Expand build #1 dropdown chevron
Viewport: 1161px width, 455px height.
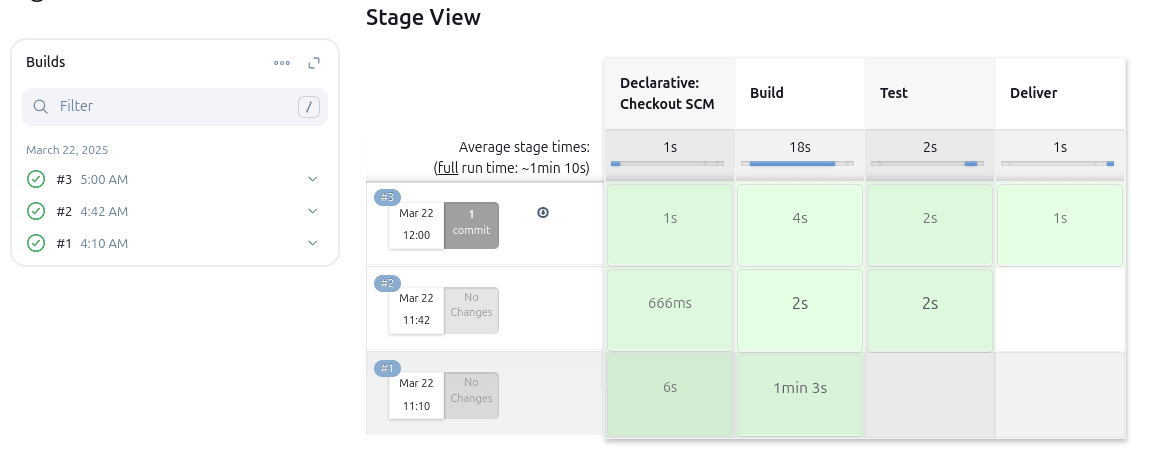point(312,243)
